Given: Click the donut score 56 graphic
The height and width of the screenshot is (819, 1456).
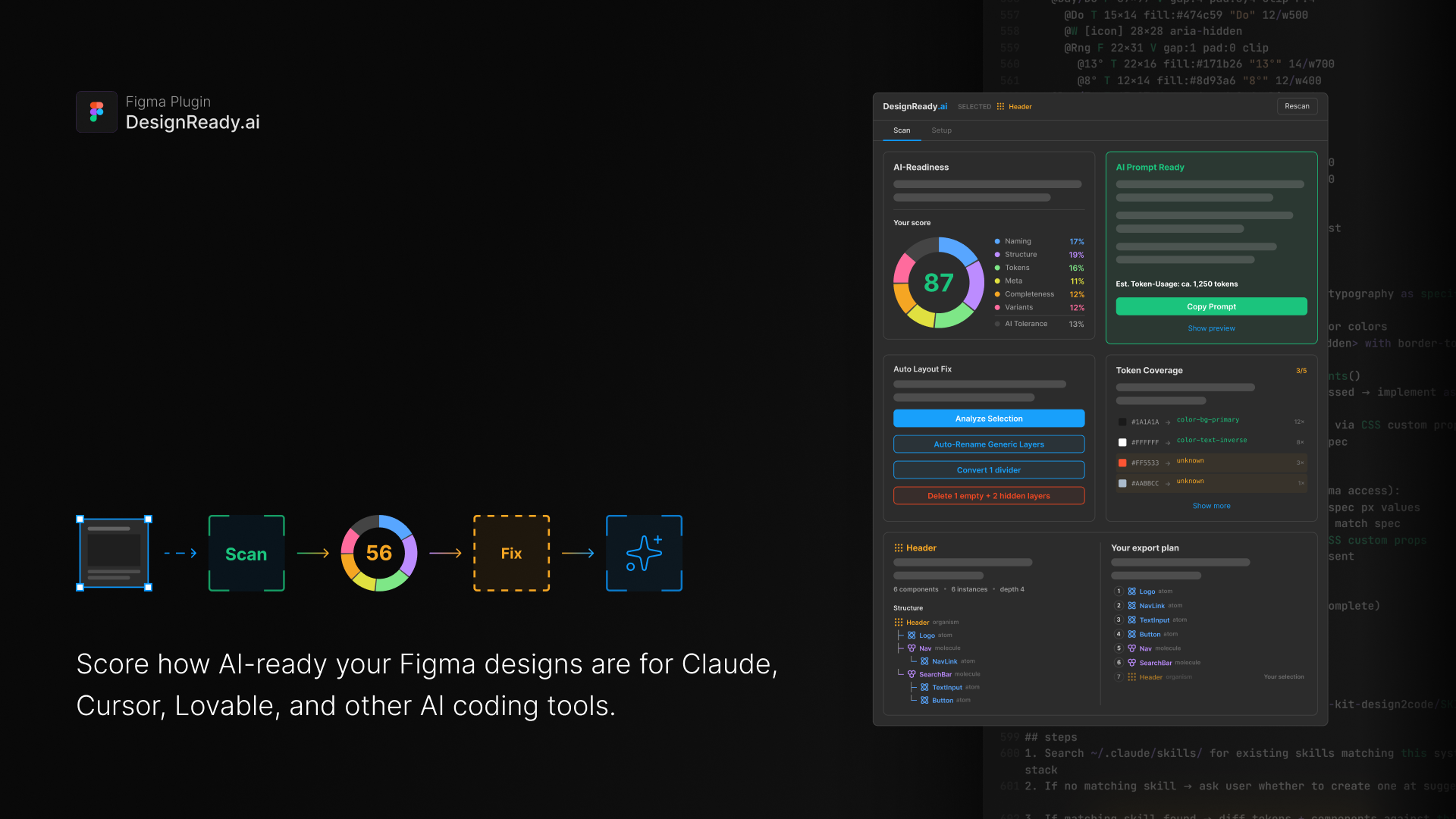Looking at the screenshot, I should pyautogui.click(x=379, y=553).
